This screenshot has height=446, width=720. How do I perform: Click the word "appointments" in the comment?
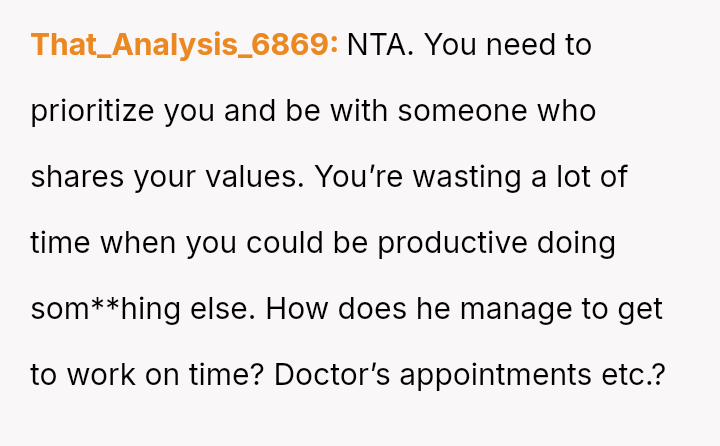[505, 375]
